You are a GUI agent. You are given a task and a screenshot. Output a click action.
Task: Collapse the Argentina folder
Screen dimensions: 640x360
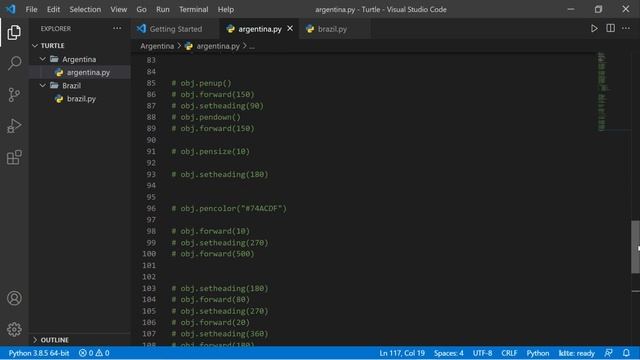pyautogui.click(x=79, y=59)
